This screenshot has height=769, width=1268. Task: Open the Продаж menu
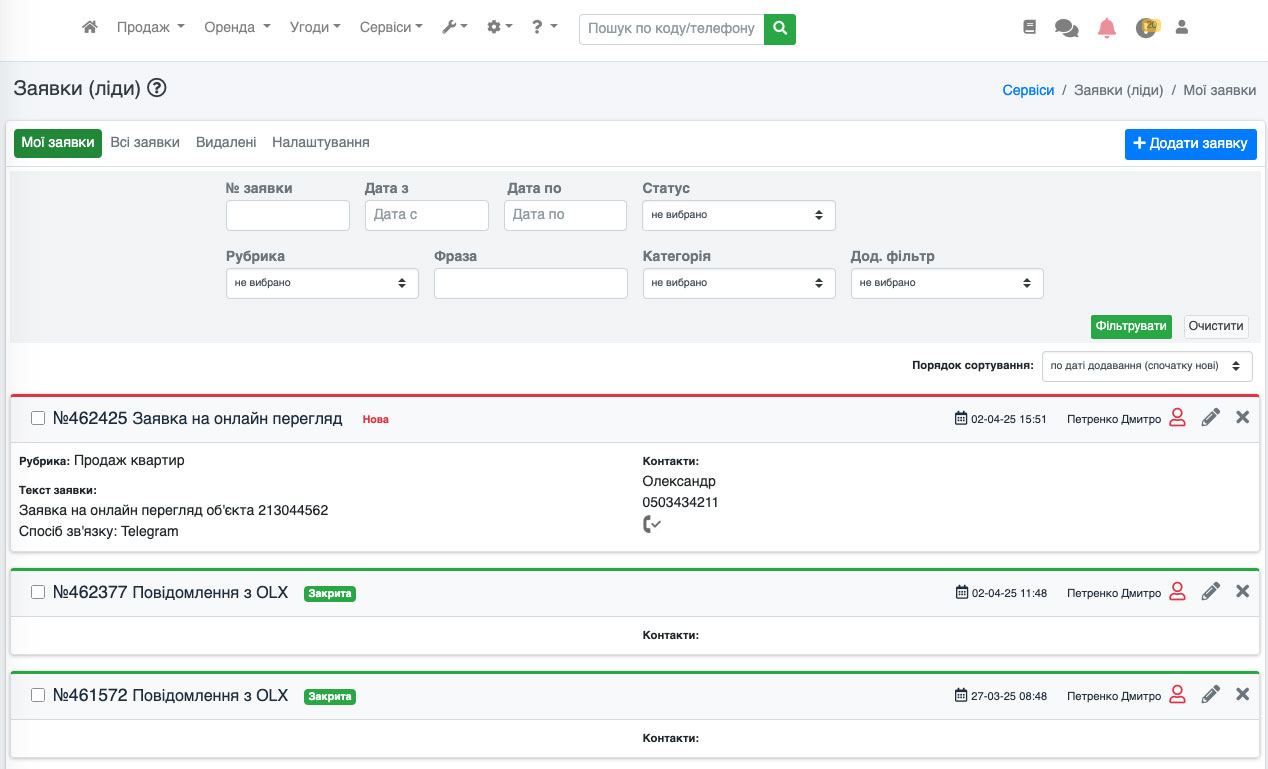(x=150, y=28)
